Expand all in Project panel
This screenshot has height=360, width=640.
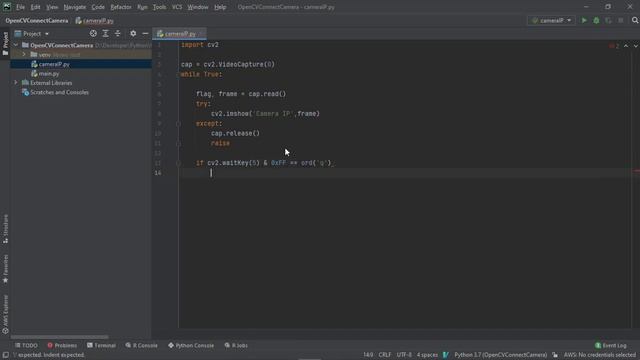(105, 33)
